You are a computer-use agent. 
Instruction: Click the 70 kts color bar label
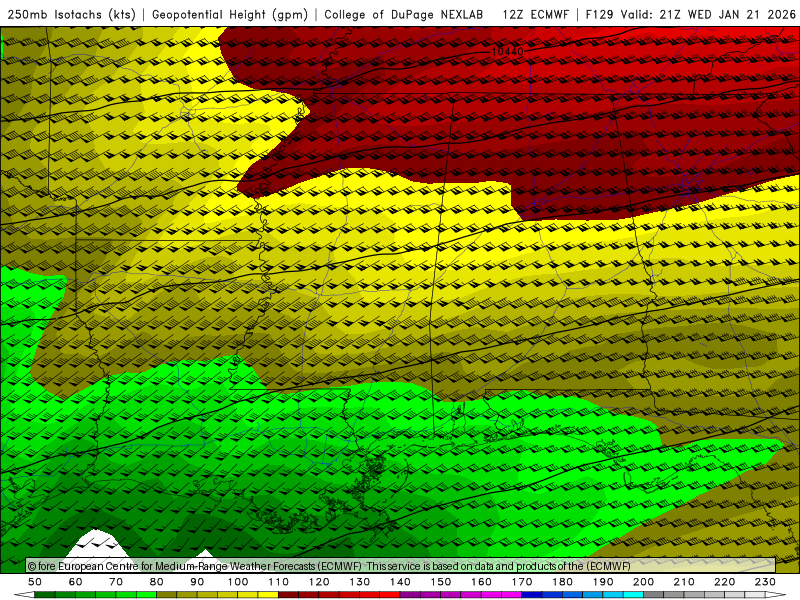point(116,582)
